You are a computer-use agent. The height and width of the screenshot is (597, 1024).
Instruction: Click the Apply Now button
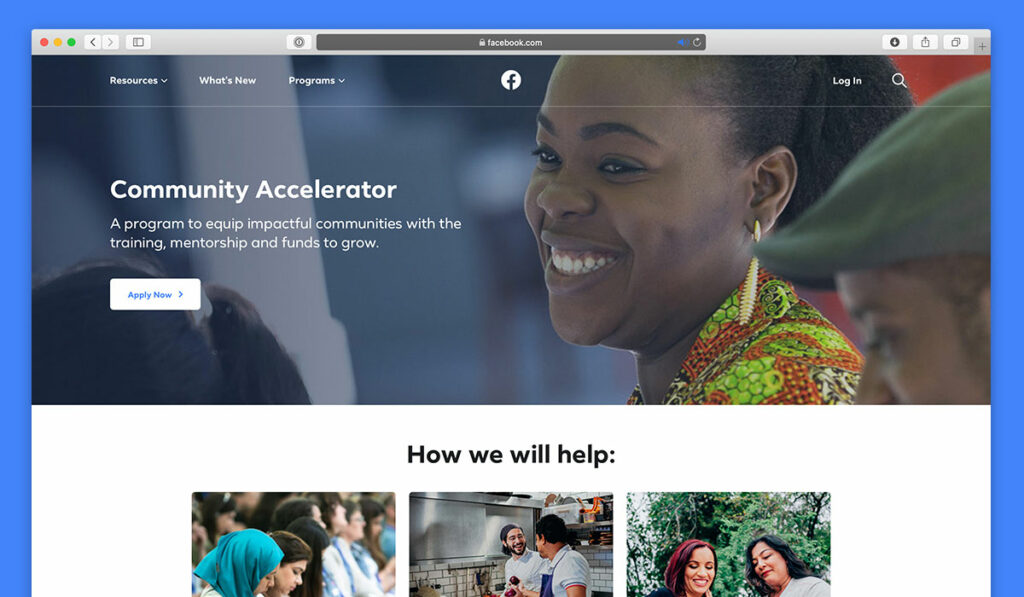click(x=155, y=295)
